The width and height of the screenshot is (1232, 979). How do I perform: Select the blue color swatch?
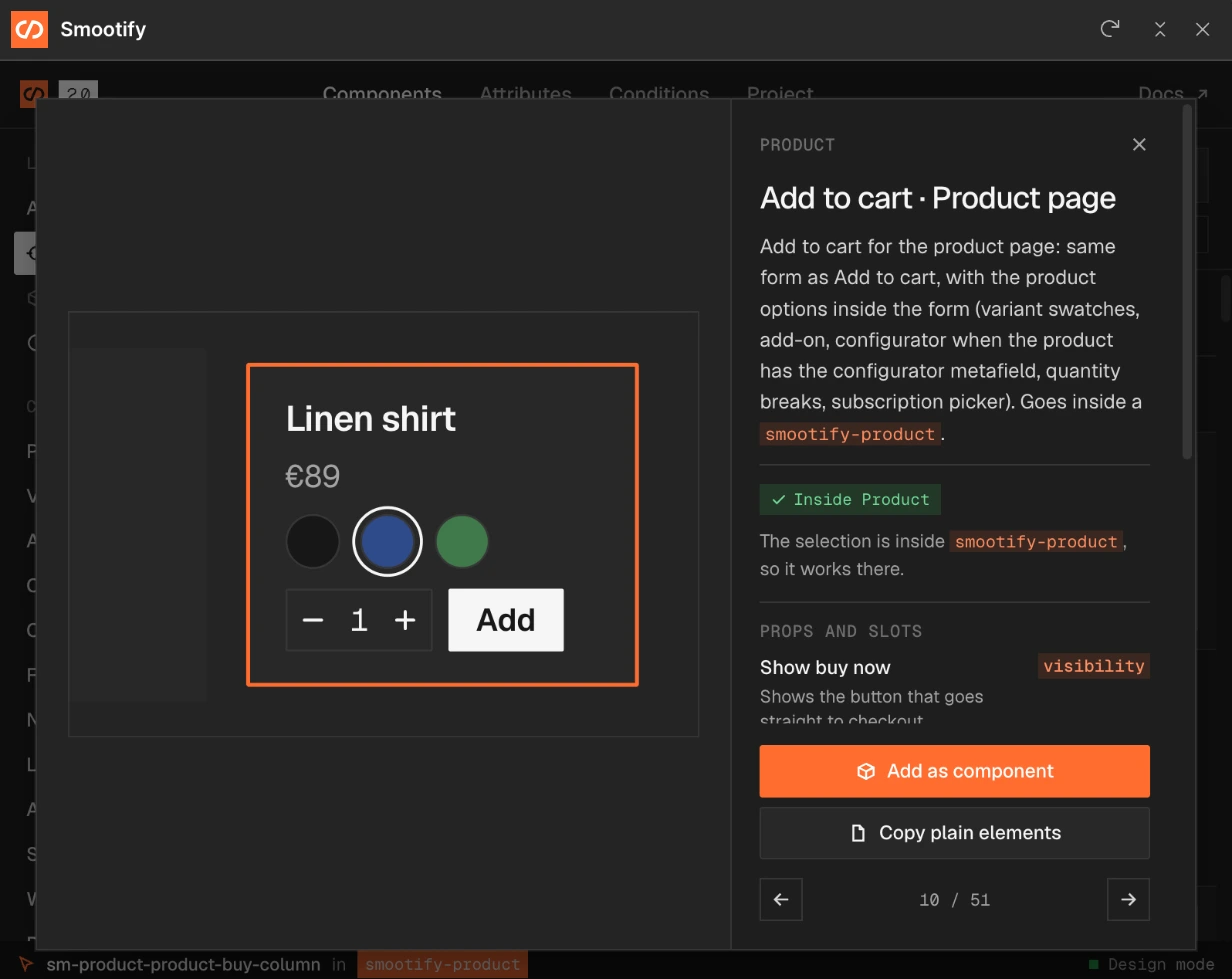point(387,541)
